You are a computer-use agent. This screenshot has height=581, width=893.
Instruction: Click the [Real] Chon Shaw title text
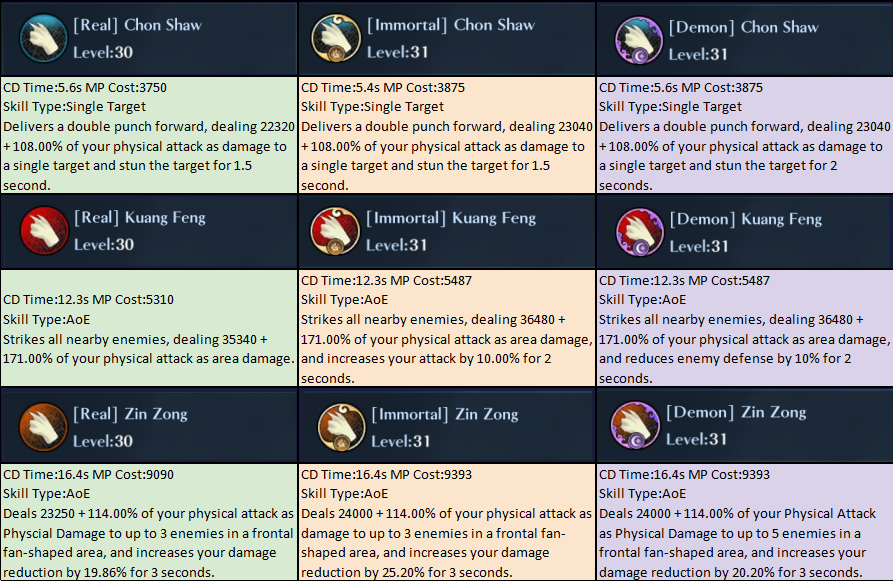136,26
